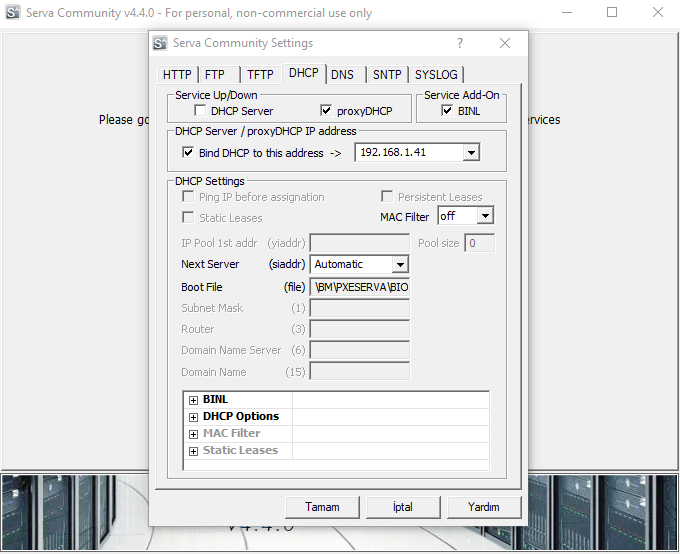Toggle Persistent Leases checkbox
The width and height of the screenshot is (680, 554).
387,197
